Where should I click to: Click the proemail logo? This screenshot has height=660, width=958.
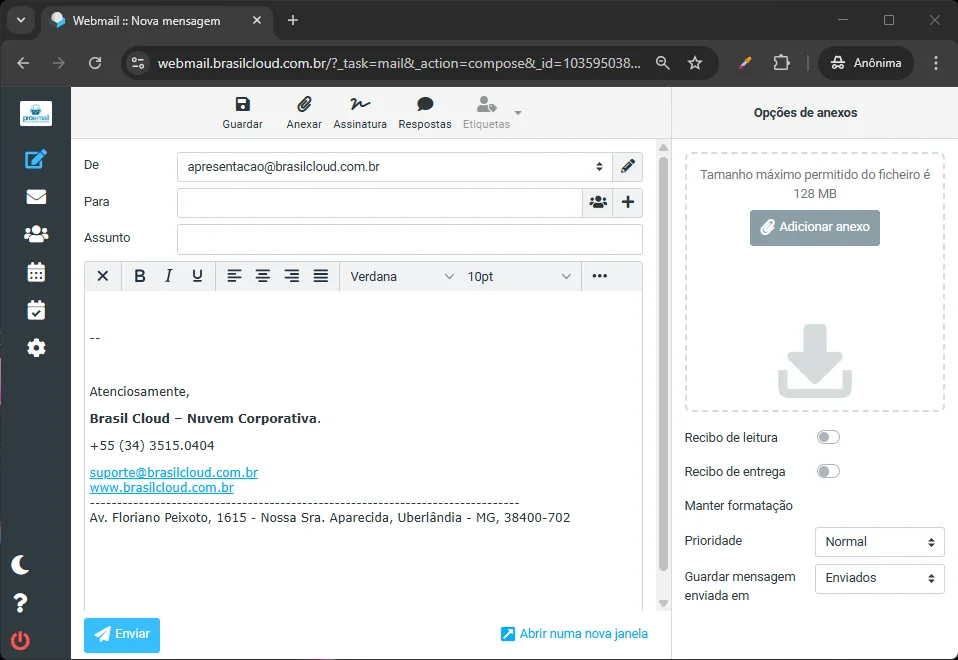36,114
